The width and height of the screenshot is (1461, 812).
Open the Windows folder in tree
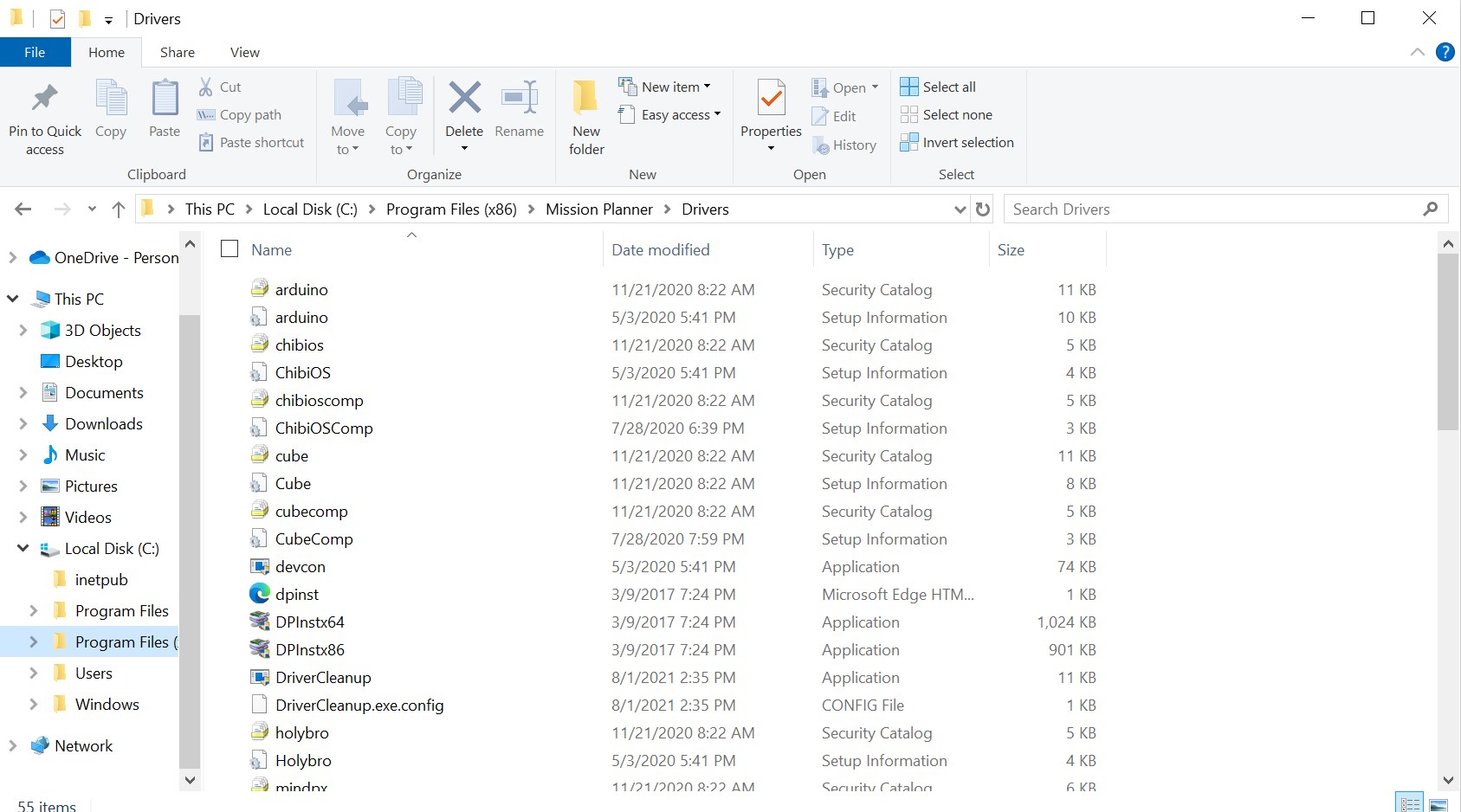pos(107,704)
